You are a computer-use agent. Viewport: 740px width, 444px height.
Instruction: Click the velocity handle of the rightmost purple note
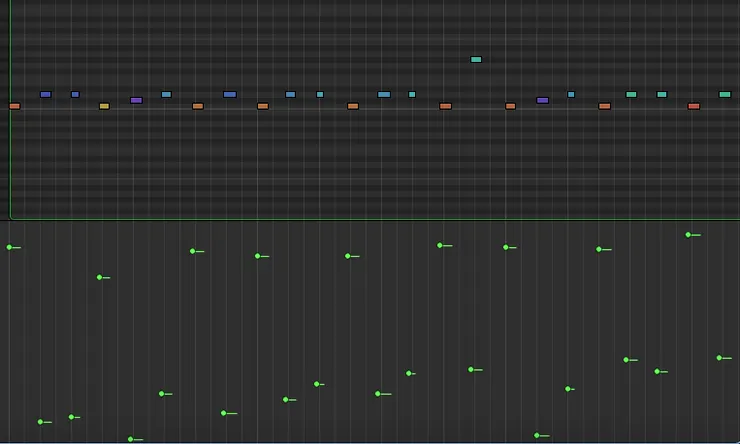(x=537, y=435)
